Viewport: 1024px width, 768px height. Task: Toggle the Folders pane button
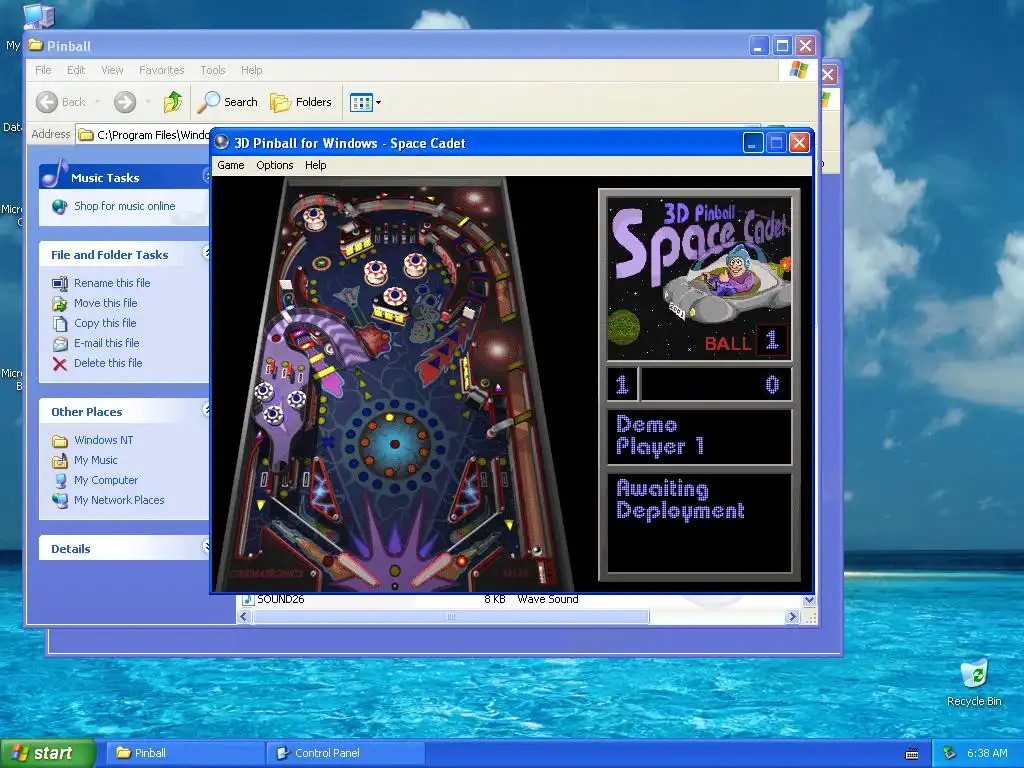point(301,102)
